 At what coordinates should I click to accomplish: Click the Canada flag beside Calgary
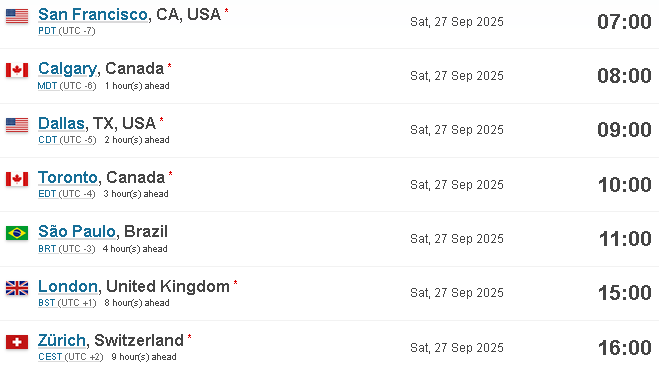[17, 70]
